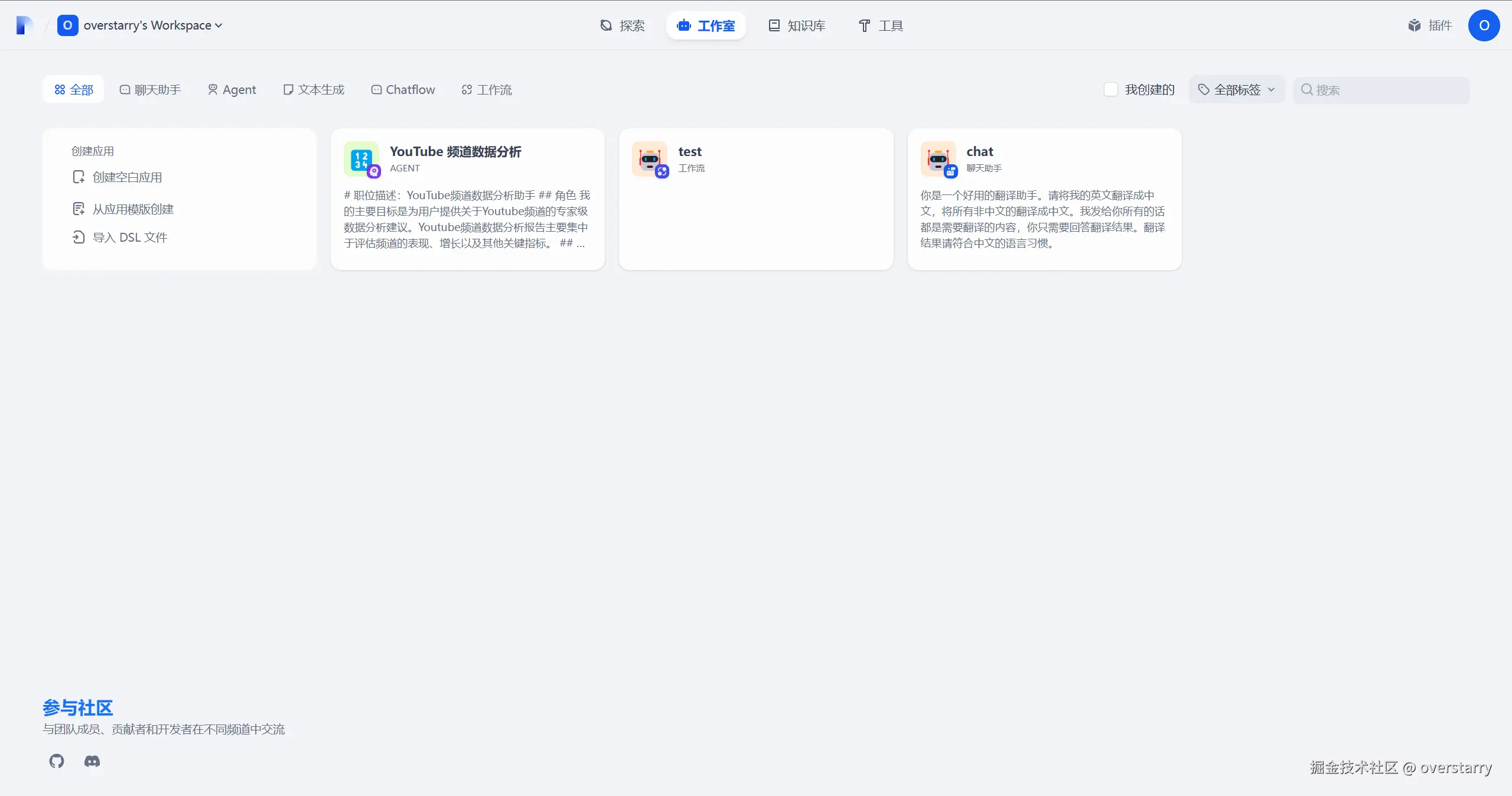This screenshot has height=796, width=1512.
Task: Click inside the 搜索 search field
Action: click(1382, 89)
